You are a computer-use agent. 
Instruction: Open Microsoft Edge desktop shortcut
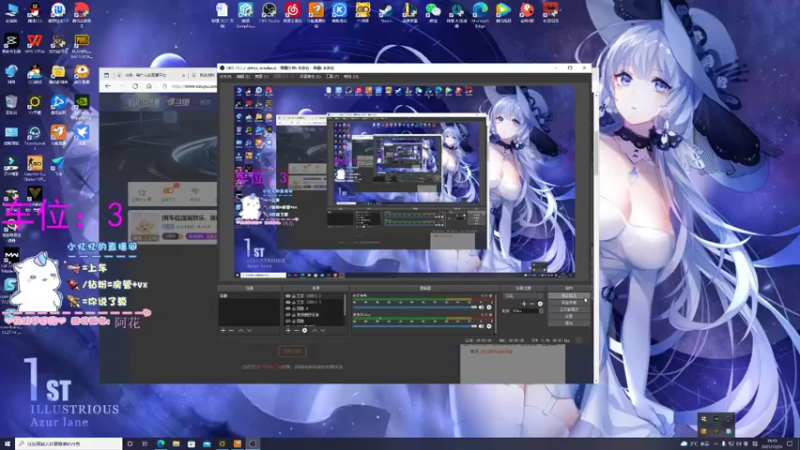coord(480,14)
